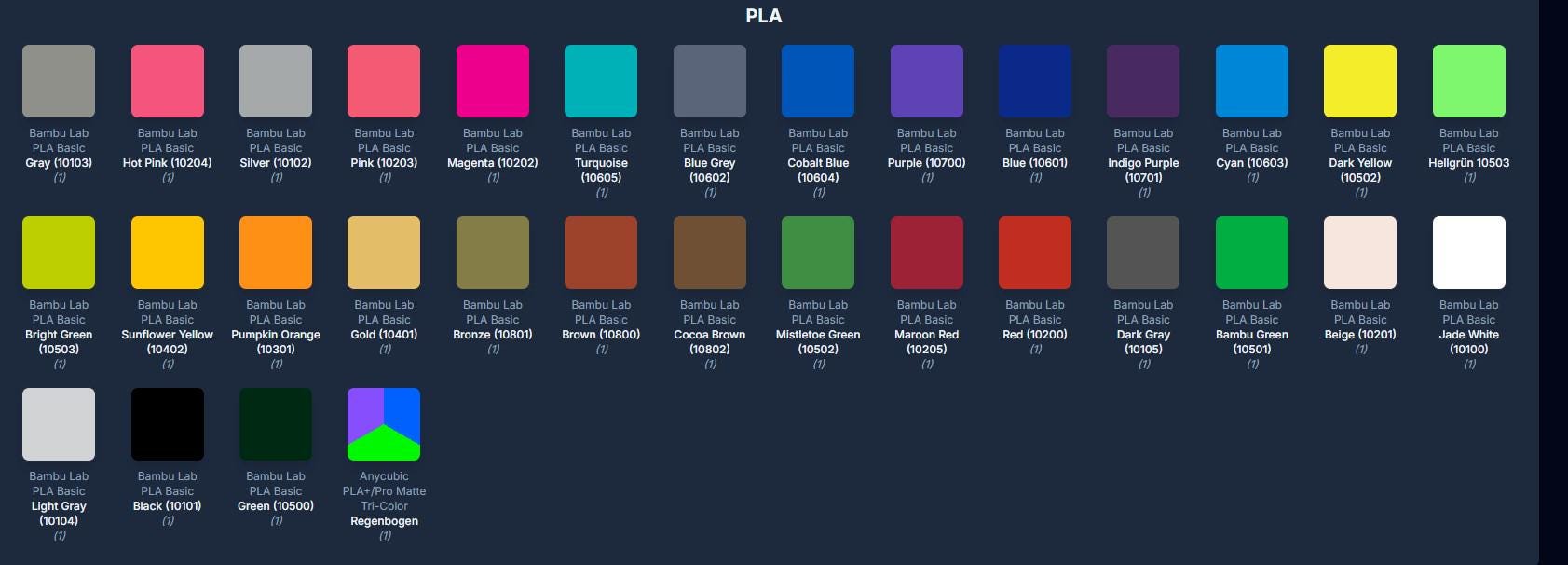Click the Beige (10201) color swatch
Image resolution: width=1568 pixels, height=565 pixels.
[1360, 253]
